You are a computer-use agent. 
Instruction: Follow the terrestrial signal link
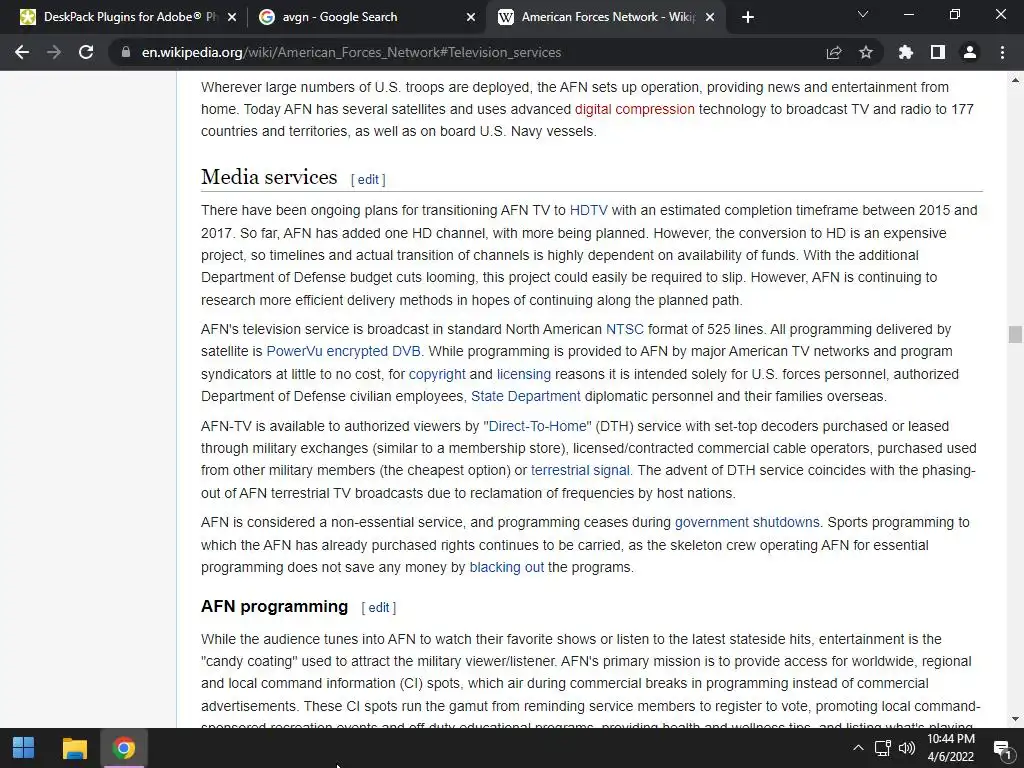click(581, 470)
